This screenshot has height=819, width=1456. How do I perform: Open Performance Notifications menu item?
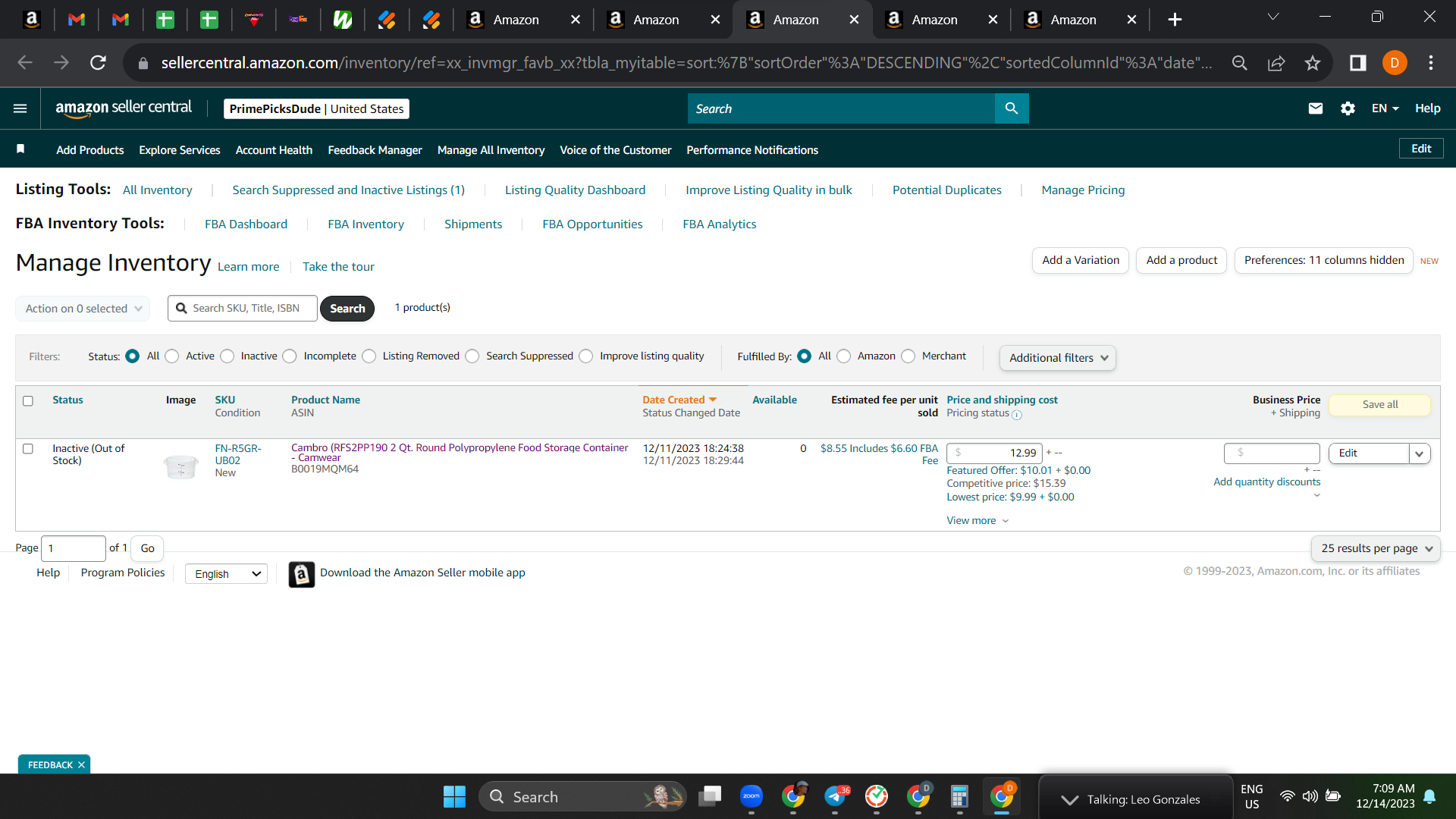coord(752,150)
